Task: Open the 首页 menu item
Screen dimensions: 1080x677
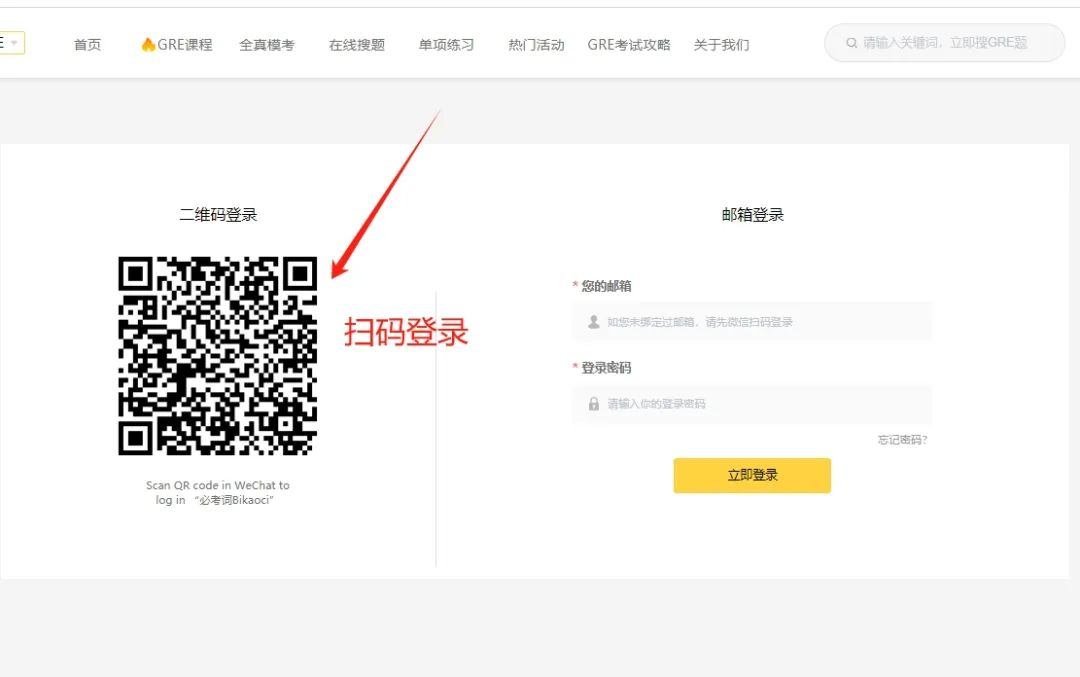Action: coord(87,45)
